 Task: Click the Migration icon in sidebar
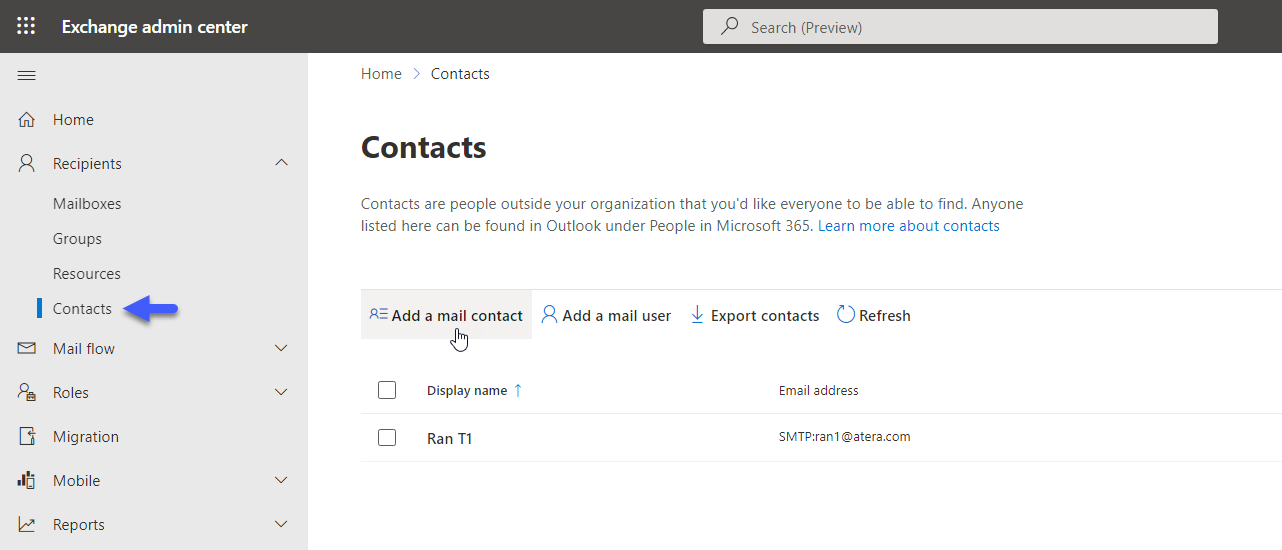27,436
